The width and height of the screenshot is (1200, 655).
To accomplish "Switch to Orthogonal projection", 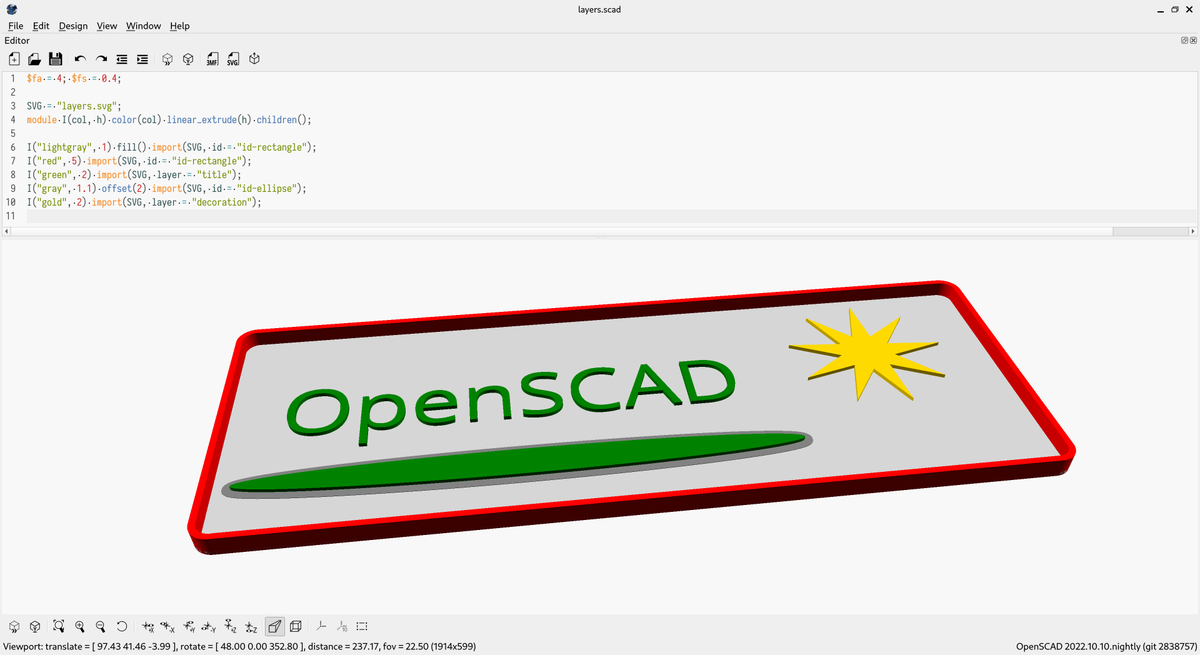I will pos(296,627).
